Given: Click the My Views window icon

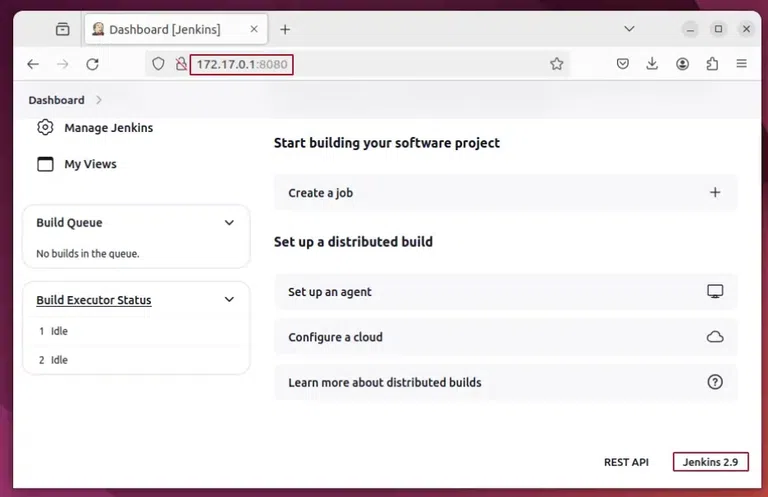Looking at the screenshot, I should (x=45, y=164).
